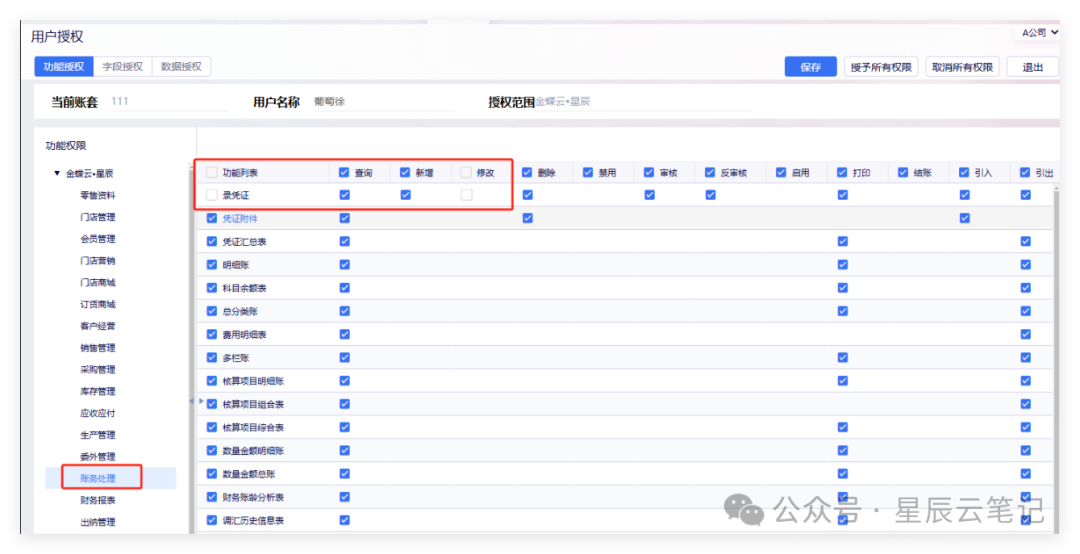Viewport: 1080px width, 554px height.
Task: Select 账务处理 in the sidebar tree
Action: pos(98,478)
